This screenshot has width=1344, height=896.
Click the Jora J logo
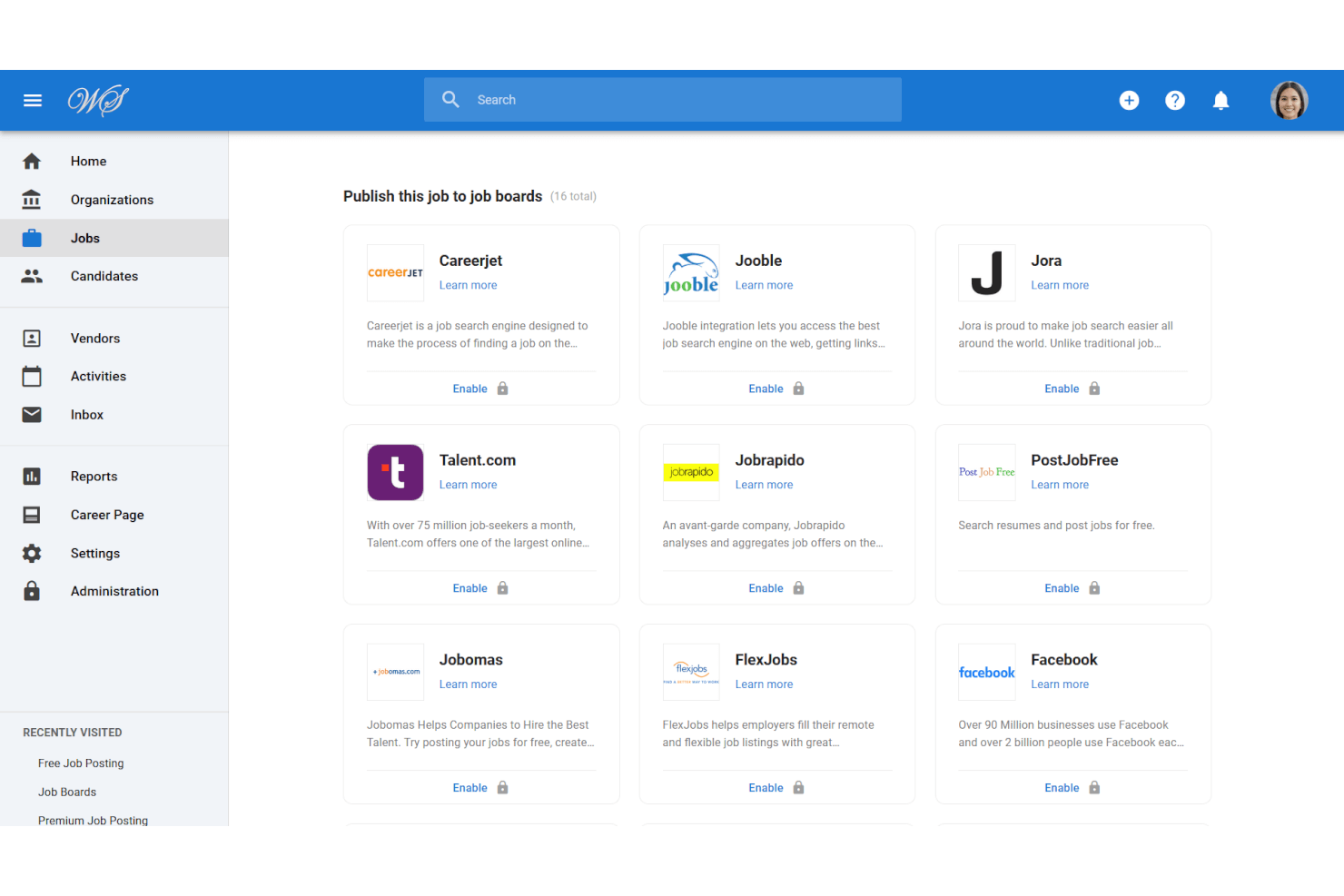point(987,272)
